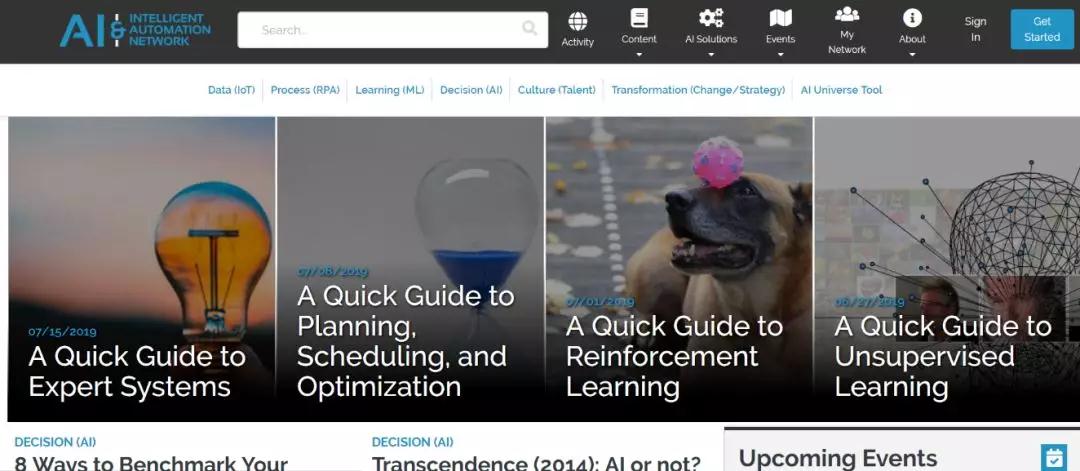Go to AI & Intelligent Automation Network logo
The width and height of the screenshot is (1080, 471).
135,30
